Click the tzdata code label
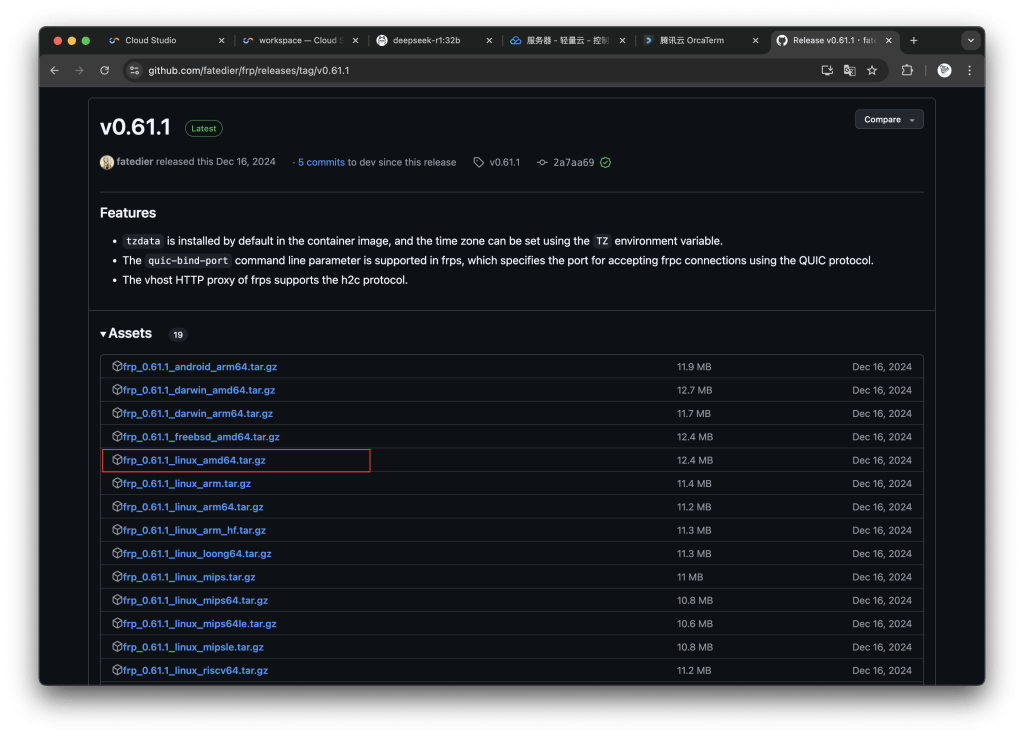 coord(143,241)
